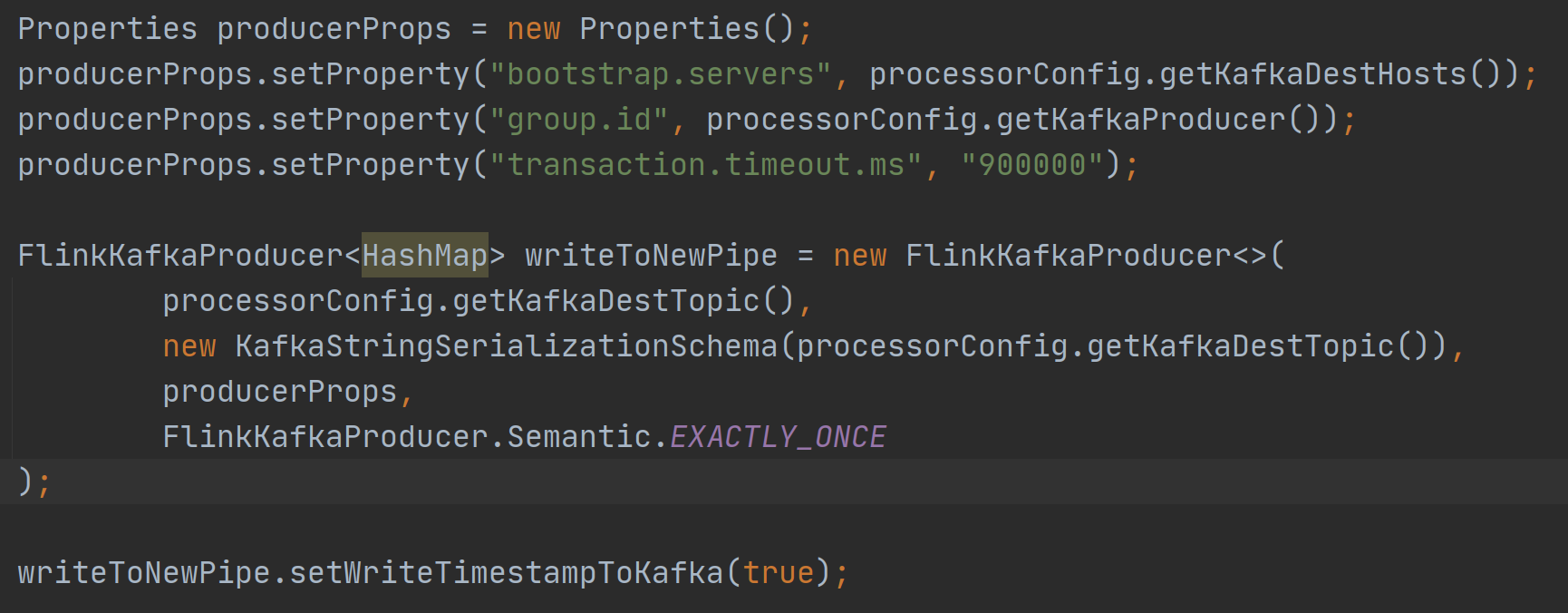1568x613 pixels.
Task: Click the "900000" timeout value
Action: click(x=1031, y=165)
